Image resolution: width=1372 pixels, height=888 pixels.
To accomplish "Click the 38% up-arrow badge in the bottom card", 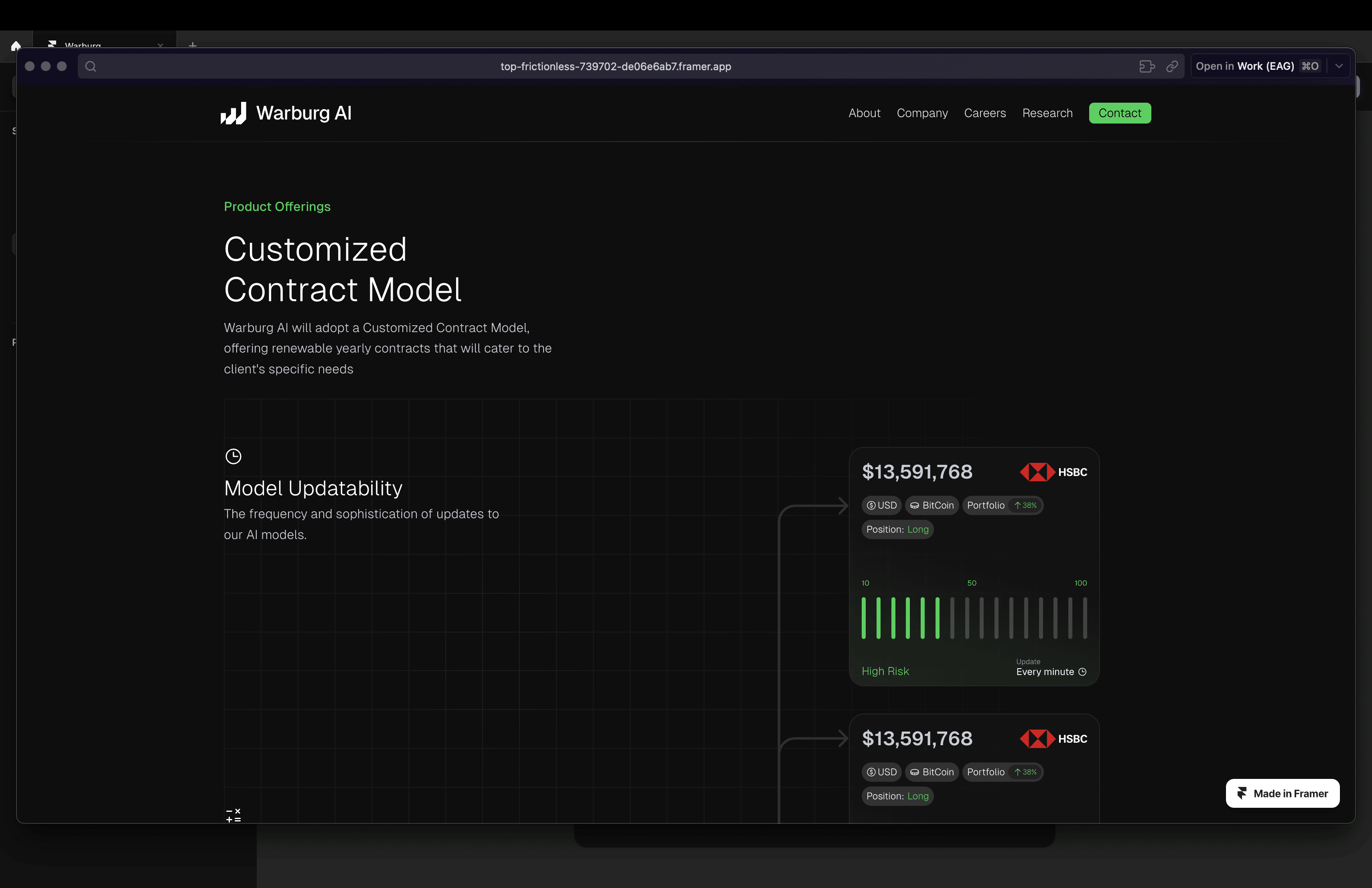I will click(1025, 772).
